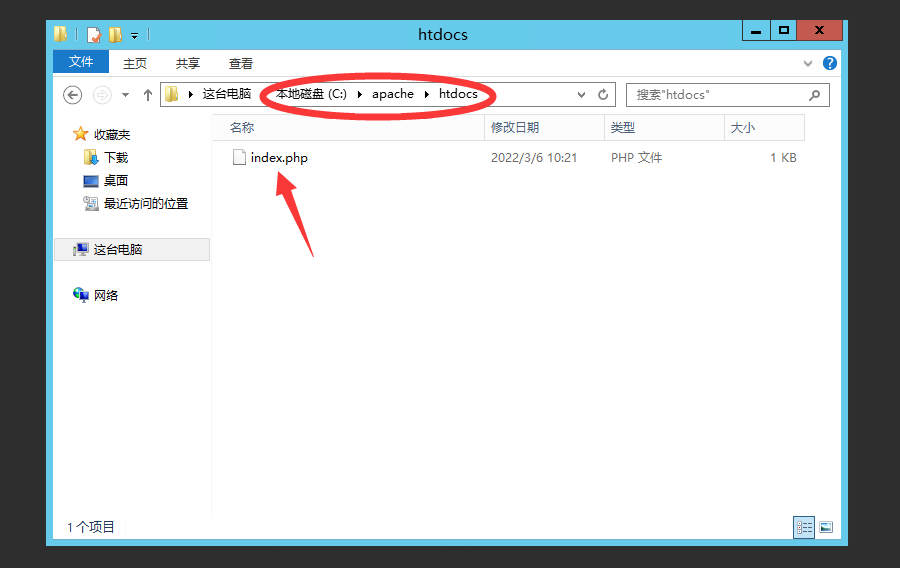Click the 收藏夹 star icon
This screenshot has width=900, height=568.
(x=80, y=134)
